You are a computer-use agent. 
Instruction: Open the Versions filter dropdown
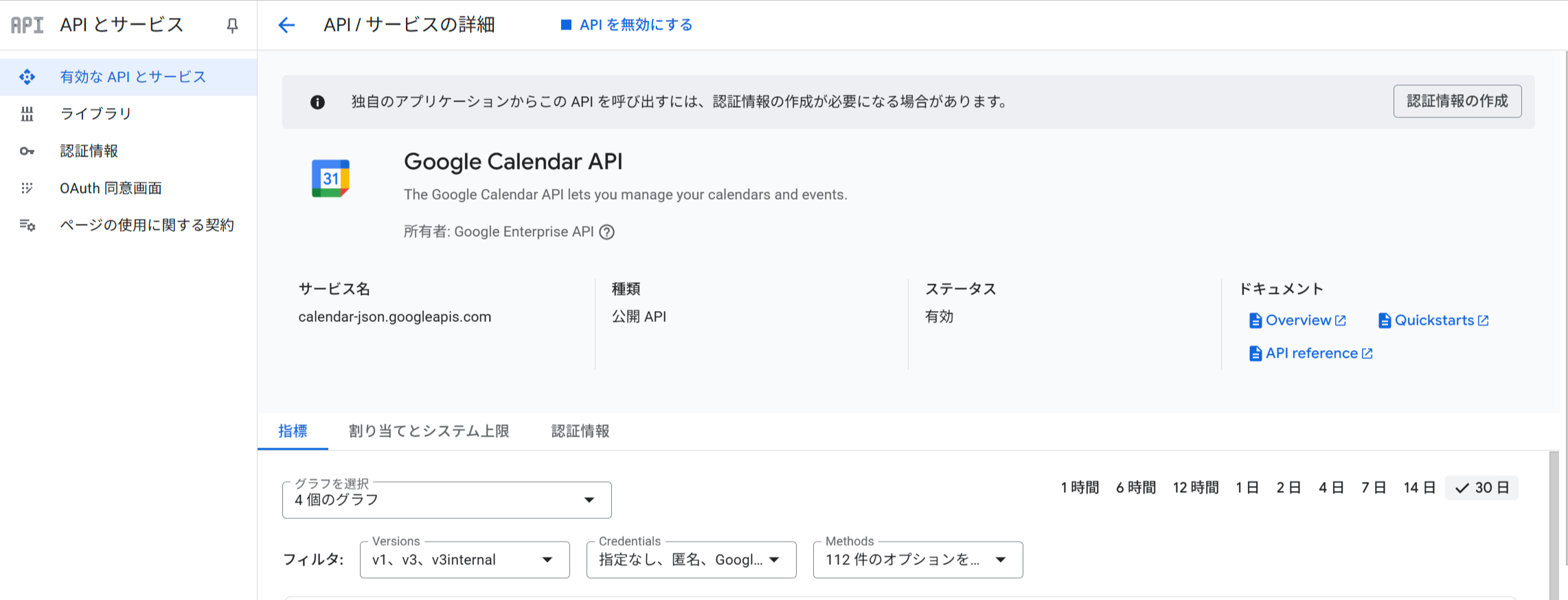tap(464, 559)
